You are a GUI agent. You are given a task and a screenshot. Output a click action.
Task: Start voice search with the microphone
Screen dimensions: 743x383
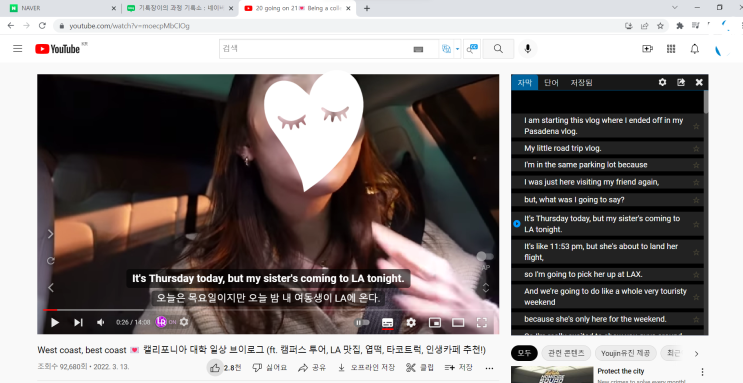527,48
